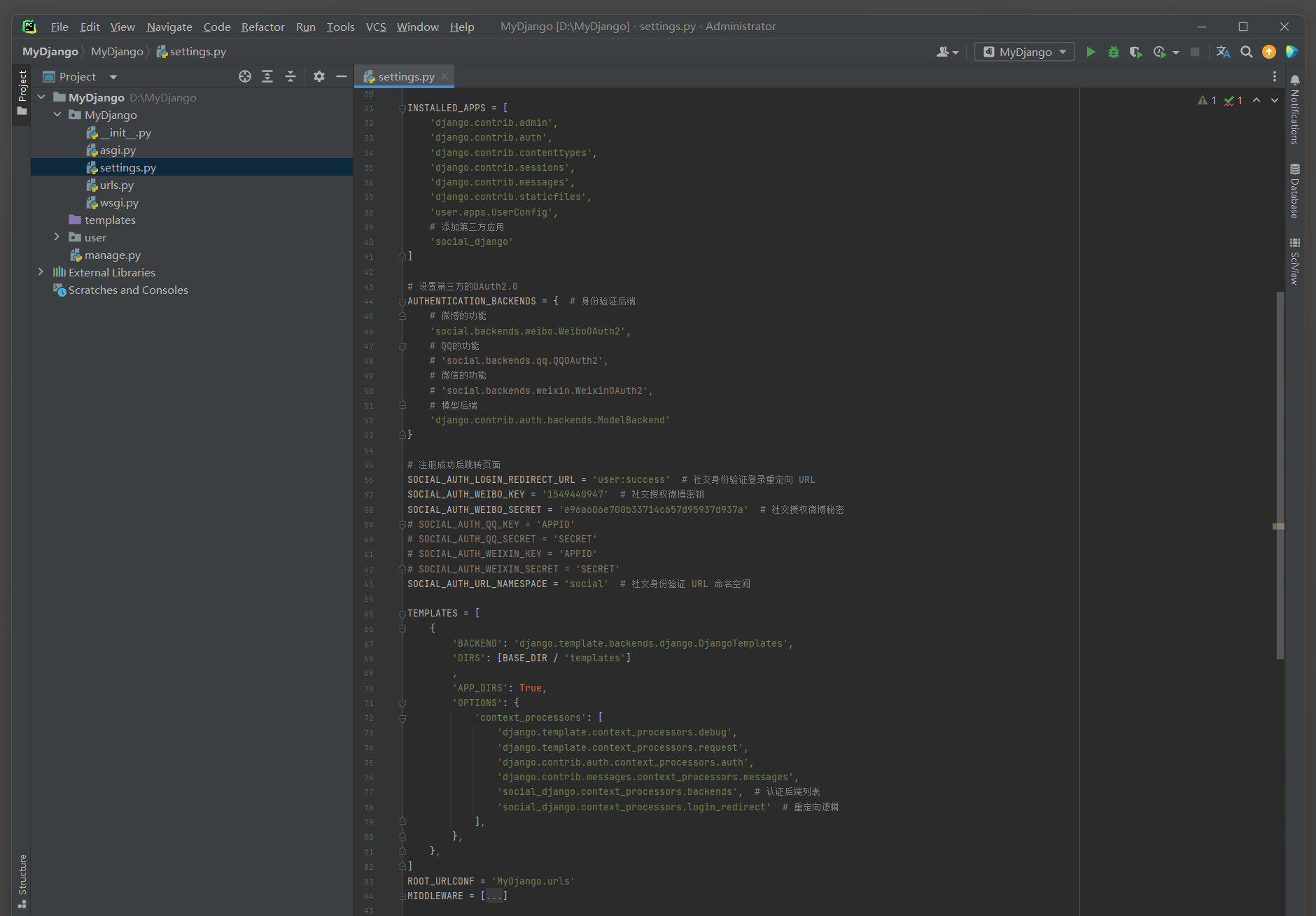The width and height of the screenshot is (1316, 916).
Task: Expand all in Project panel
Action: coord(267,76)
